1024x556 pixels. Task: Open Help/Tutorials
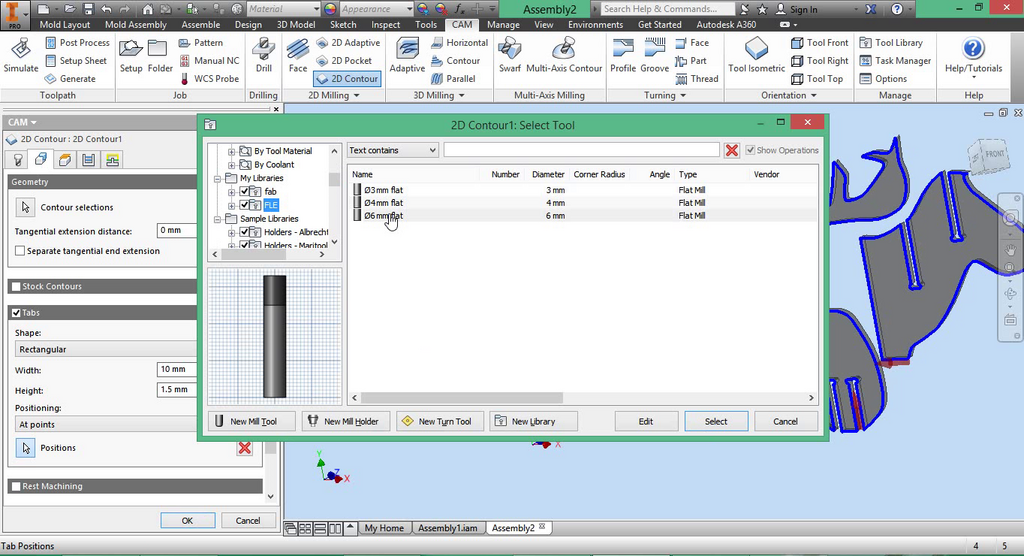tap(973, 57)
